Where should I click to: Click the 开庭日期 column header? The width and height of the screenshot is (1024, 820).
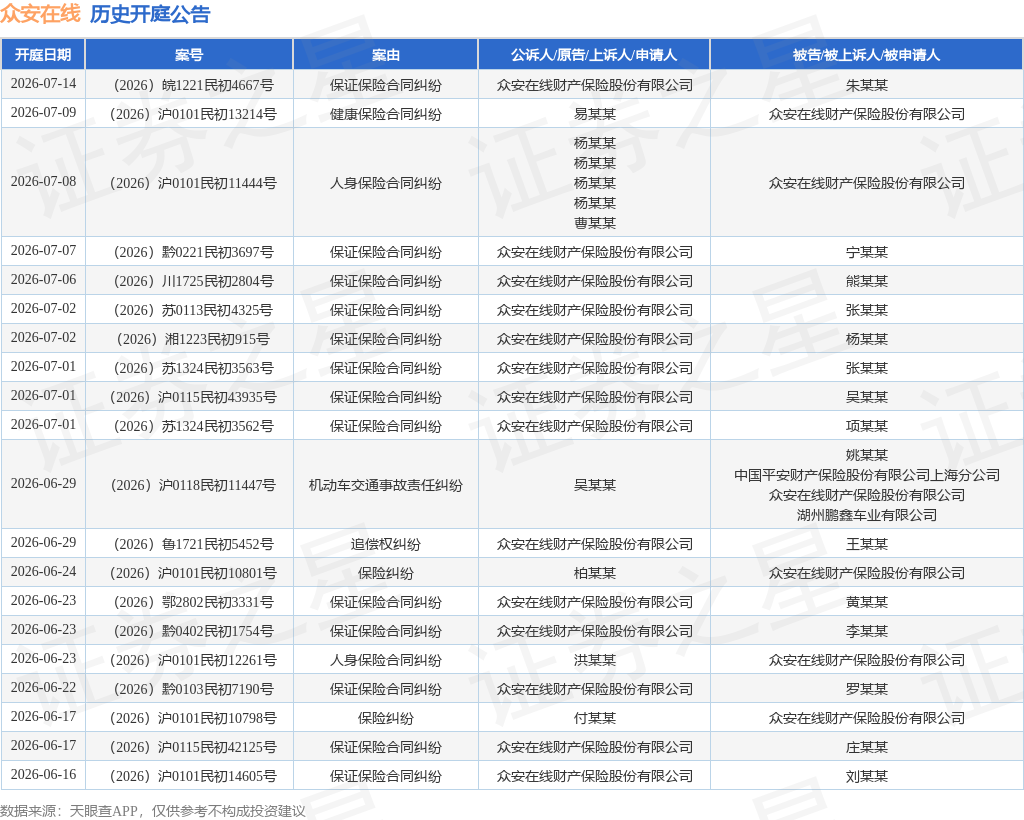pos(43,55)
